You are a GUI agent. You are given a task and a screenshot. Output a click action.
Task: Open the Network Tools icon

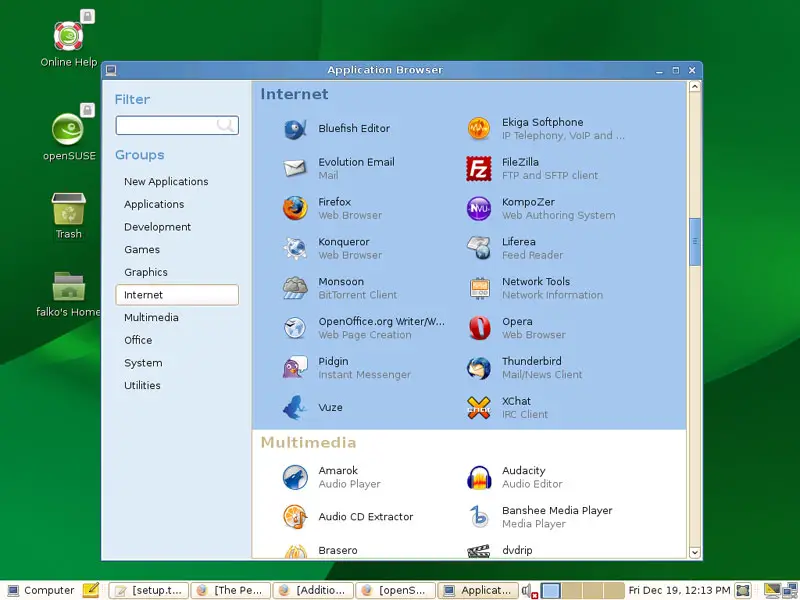(x=479, y=288)
